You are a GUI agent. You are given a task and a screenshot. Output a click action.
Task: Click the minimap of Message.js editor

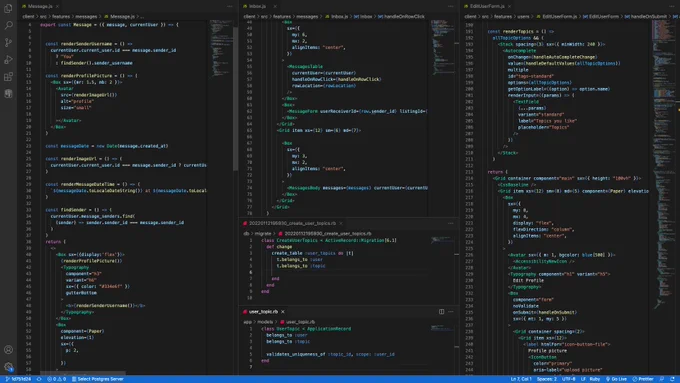click(x=221, y=48)
